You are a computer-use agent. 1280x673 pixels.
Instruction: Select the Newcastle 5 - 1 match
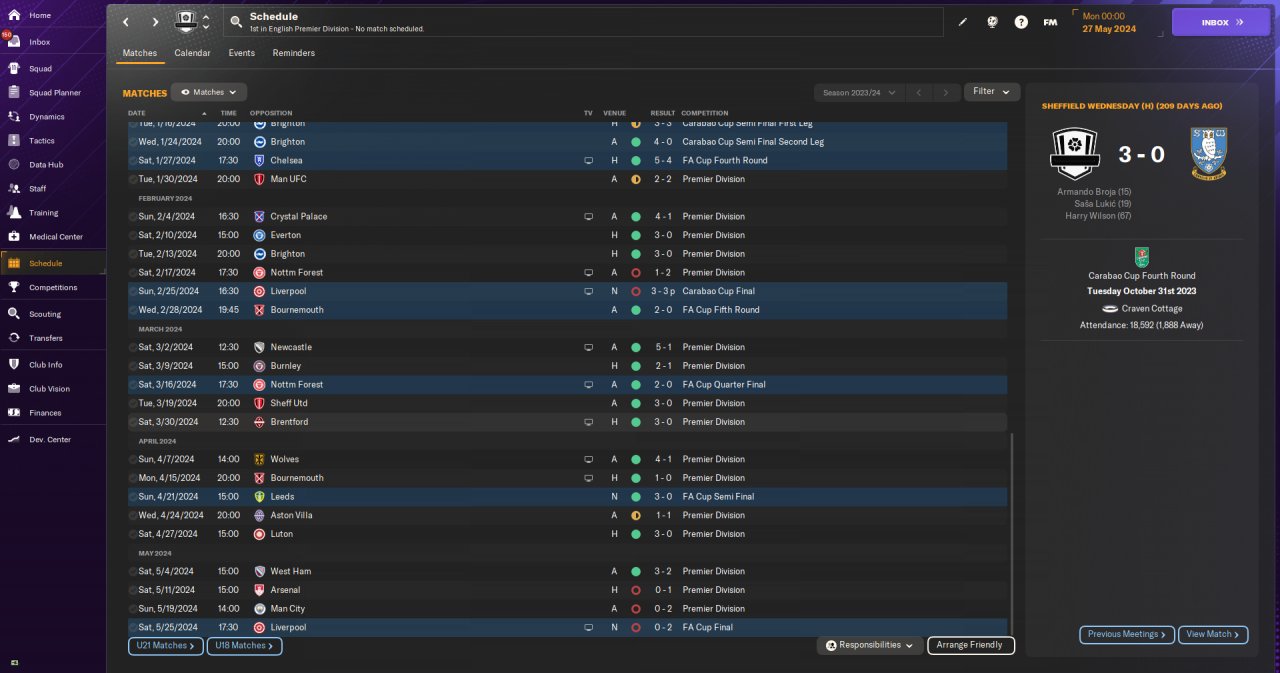pyautogui.click(x=567, y=347)
